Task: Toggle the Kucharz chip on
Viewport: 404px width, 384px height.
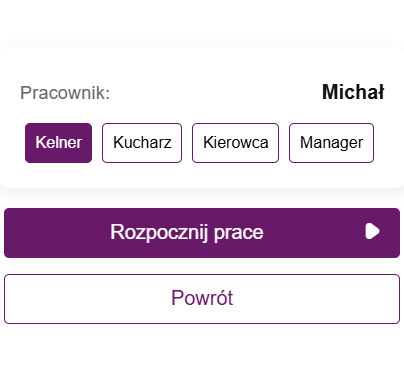Action: tap(142, 143)
